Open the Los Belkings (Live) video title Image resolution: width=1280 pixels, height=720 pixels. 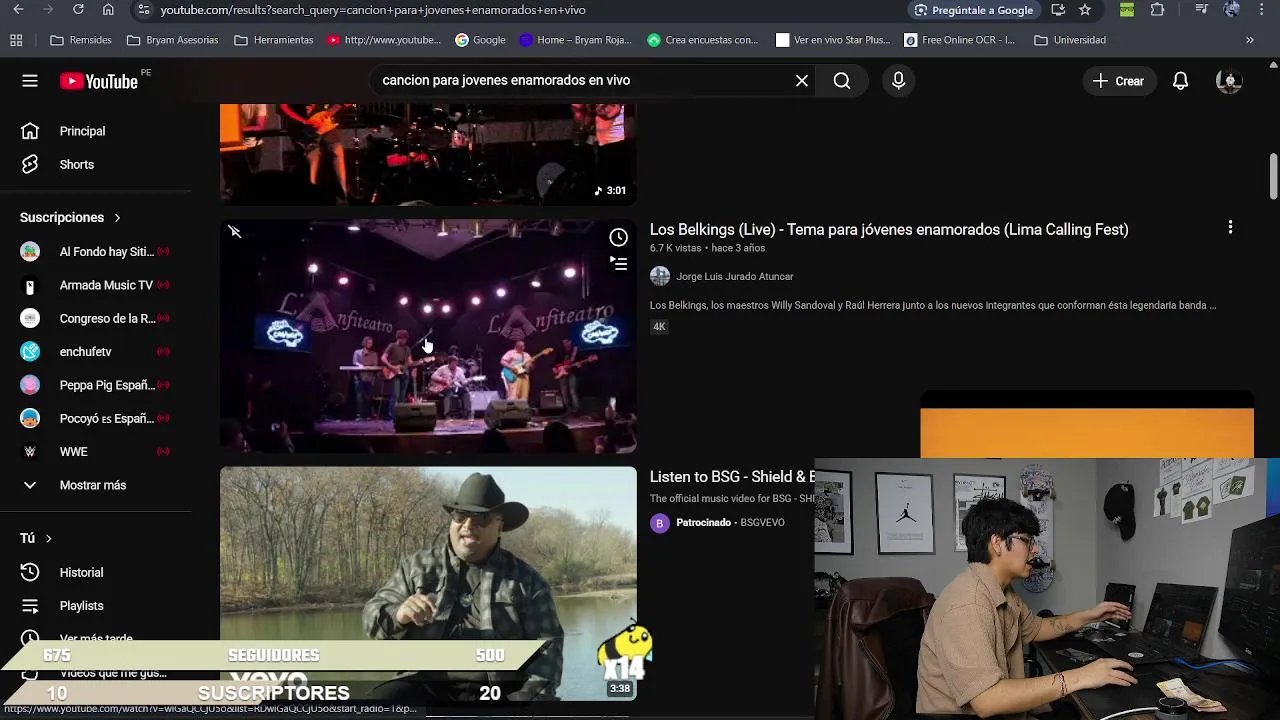tap(889, 230)
